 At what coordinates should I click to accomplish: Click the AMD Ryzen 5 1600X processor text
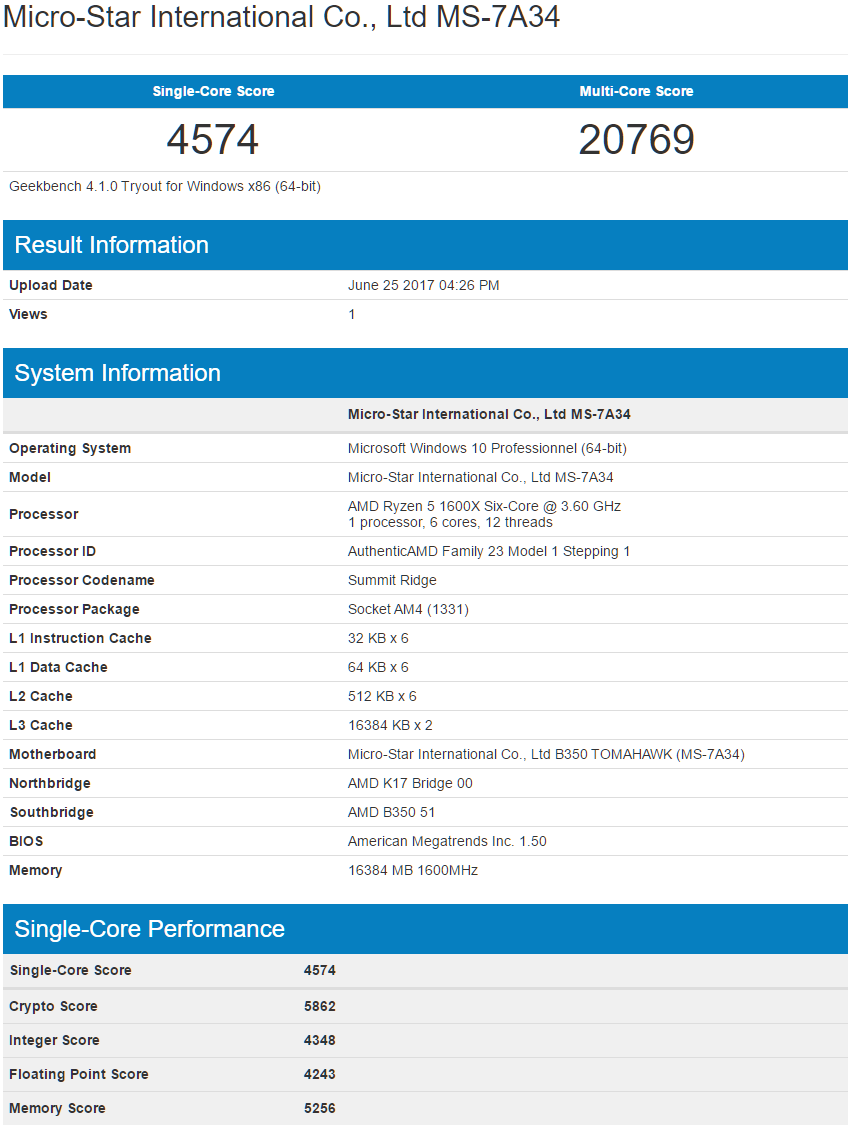tap(484, 506)
